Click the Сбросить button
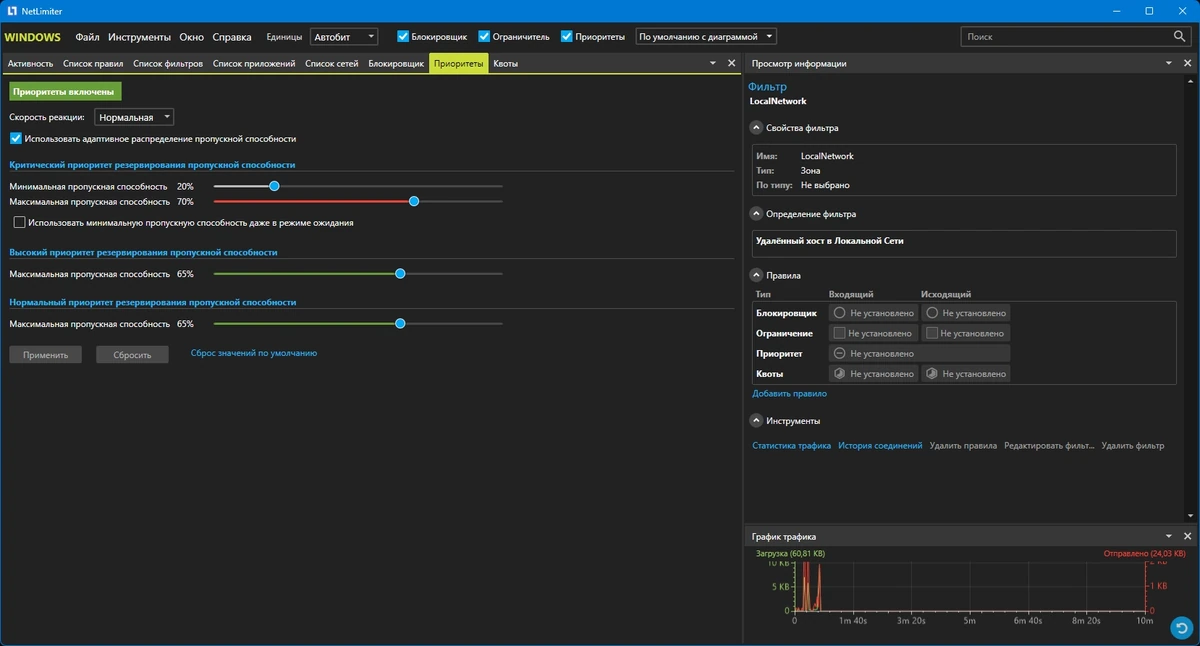The height and width of the screenshot is (646, 1200). coord(132,354)
